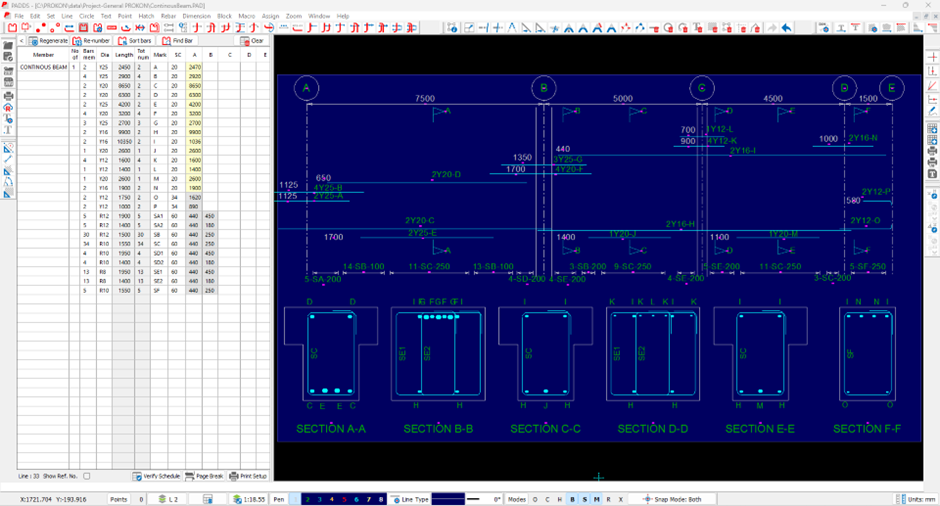The height and width of the screenshot is (506, 940).
Task: Select red pen number 5
Action: 344,499
